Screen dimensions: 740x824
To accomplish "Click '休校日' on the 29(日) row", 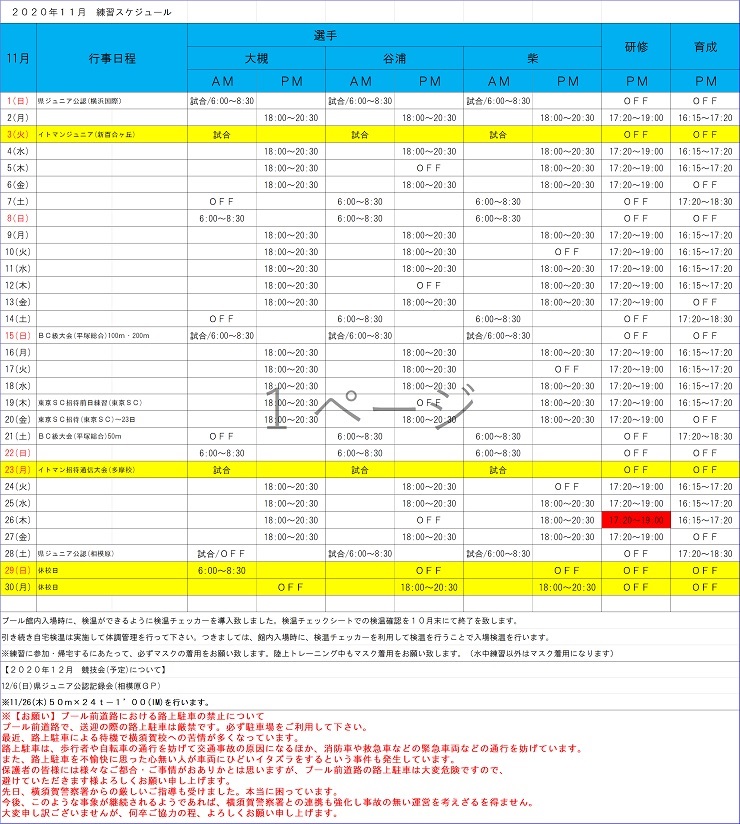I will [x=48, y=570].
